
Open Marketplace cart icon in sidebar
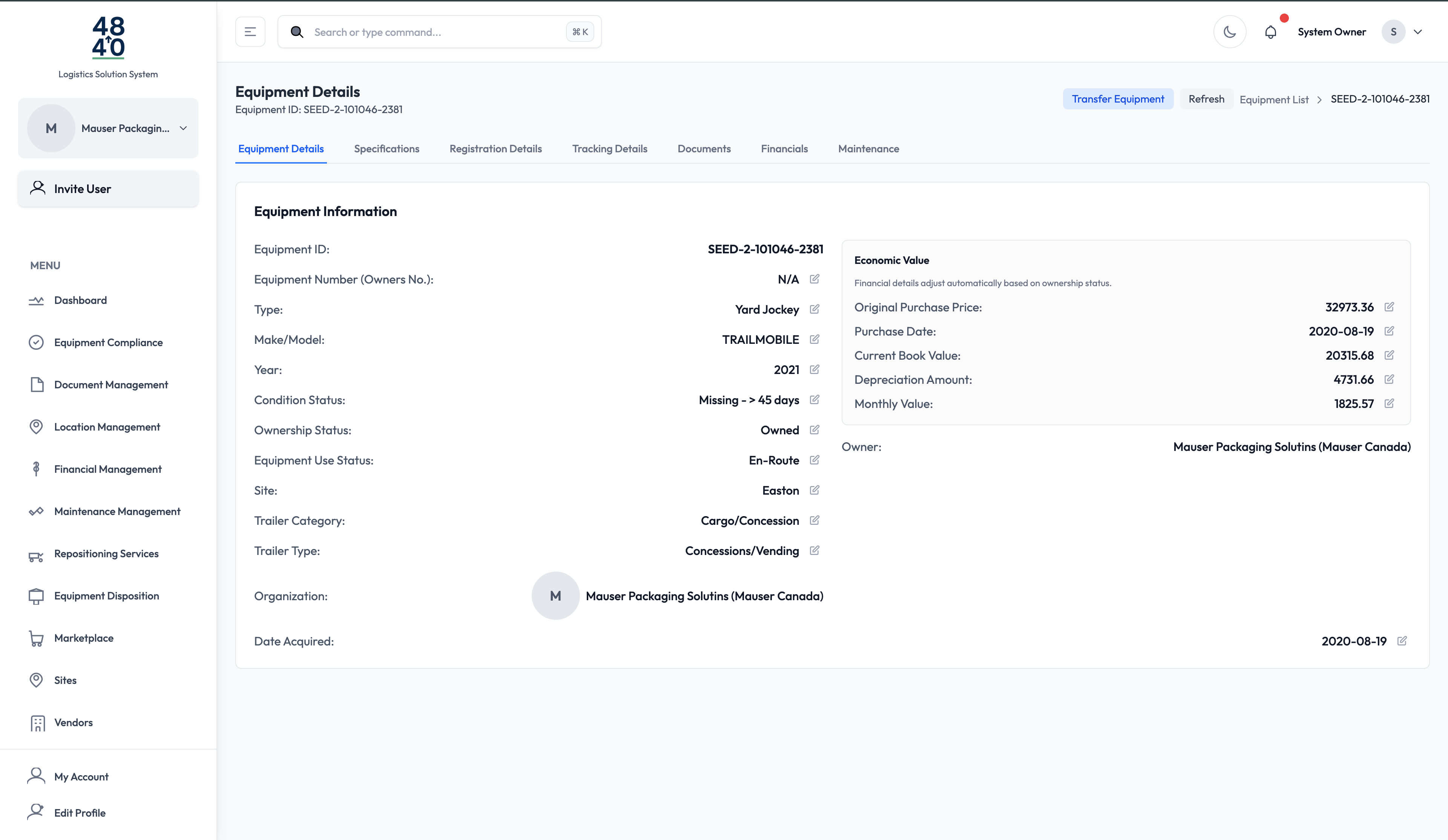pyautogui.click(x=36, y=638)
